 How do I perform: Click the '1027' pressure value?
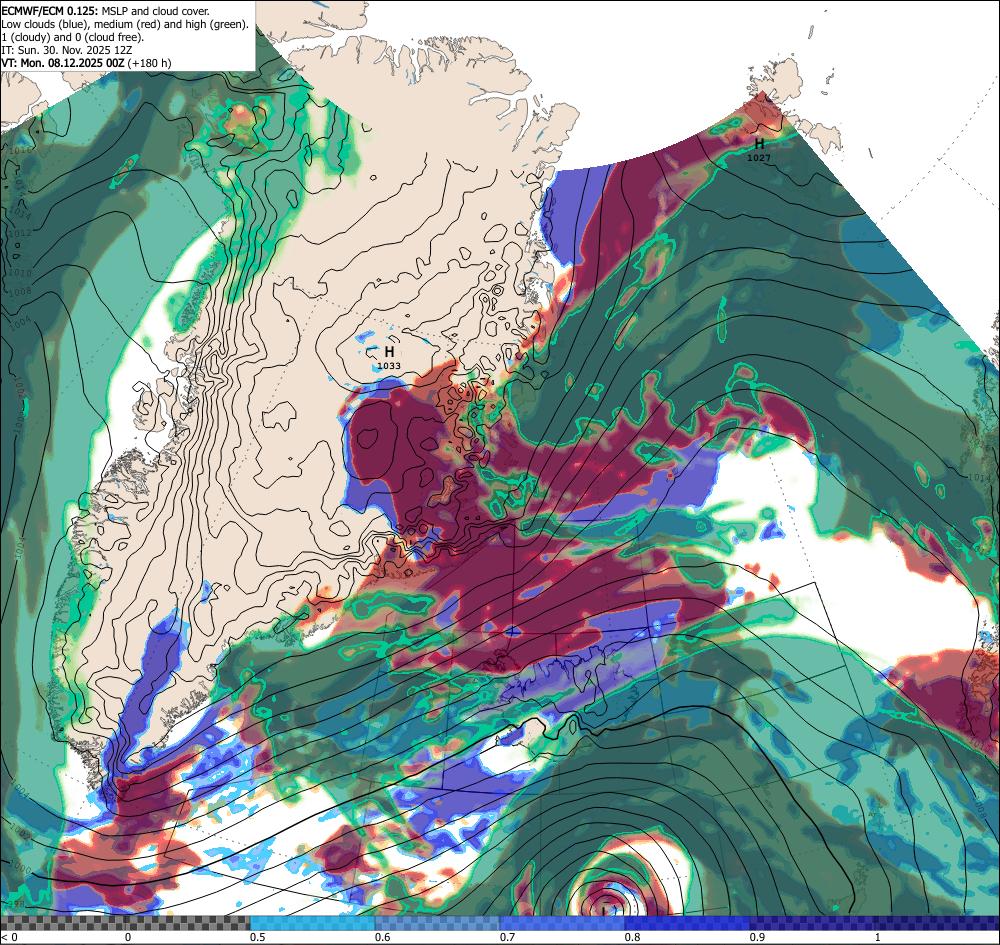tap(759, 158)
